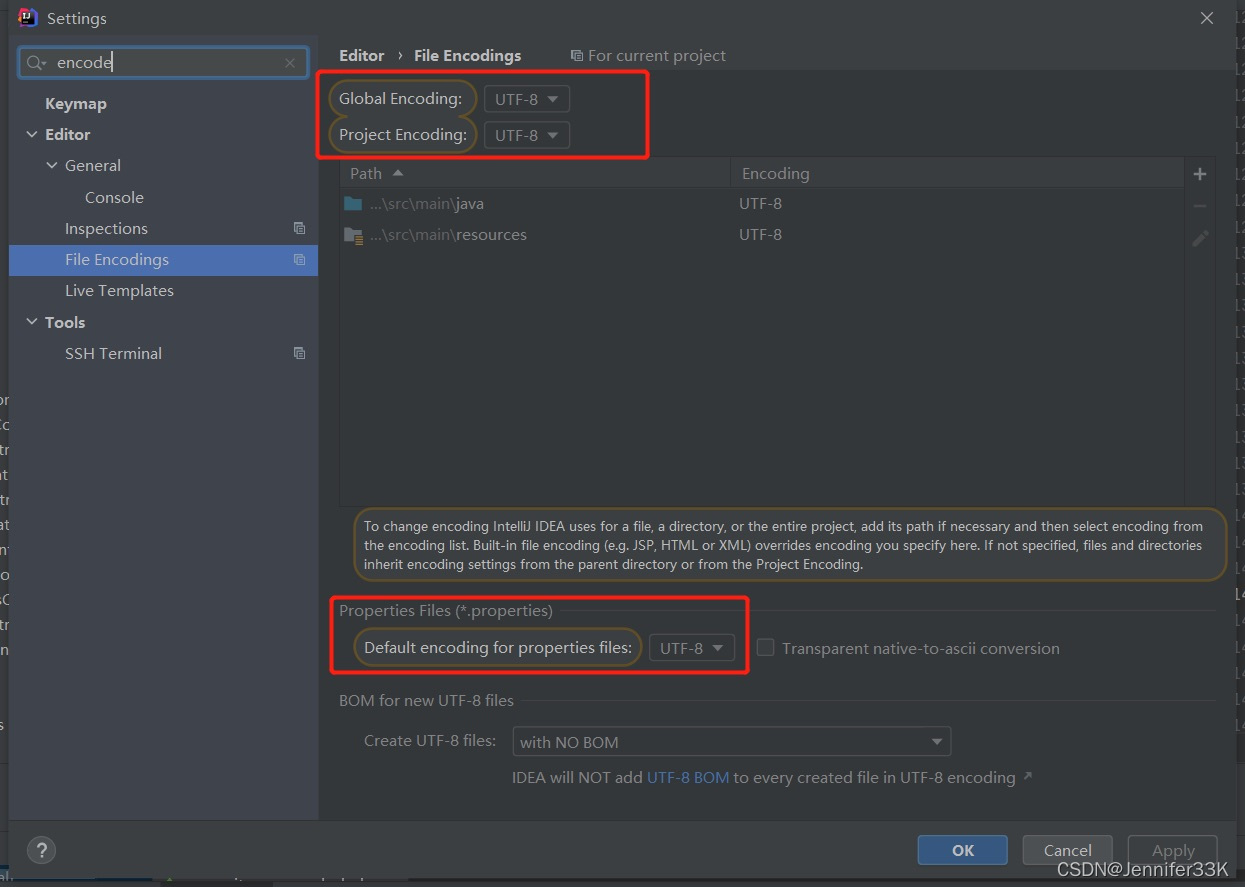1245x887 pixels.
Task: Open the Create UTF-8 files dropdown
Action: pos(731,741)
